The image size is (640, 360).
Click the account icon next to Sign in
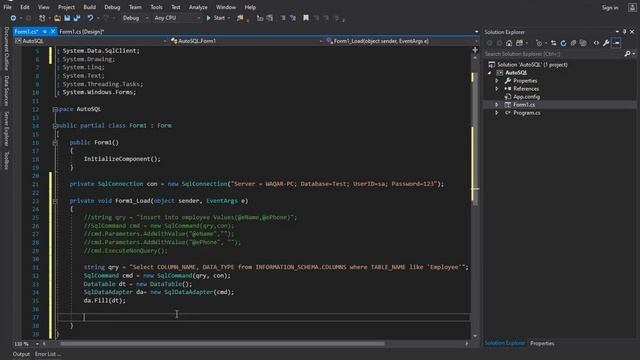(632, 7)
